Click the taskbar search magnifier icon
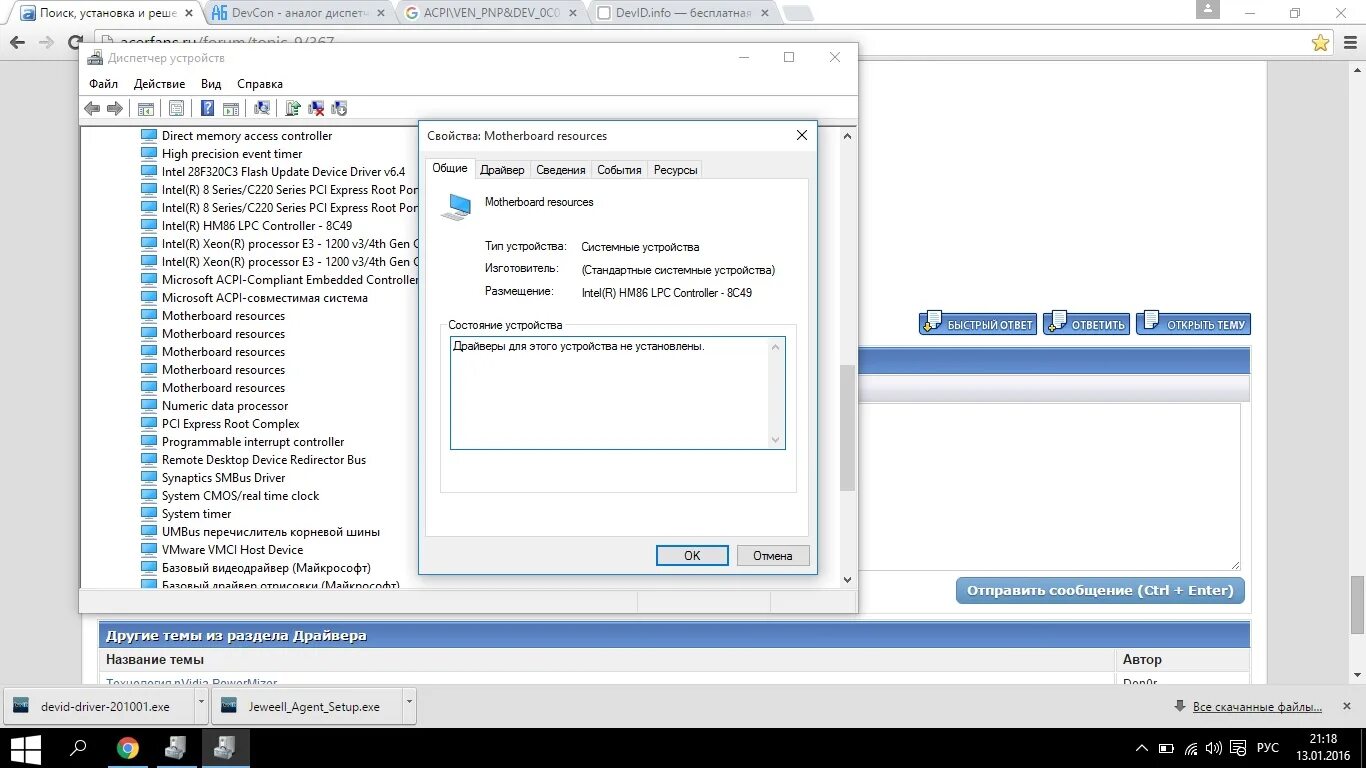 77,748
